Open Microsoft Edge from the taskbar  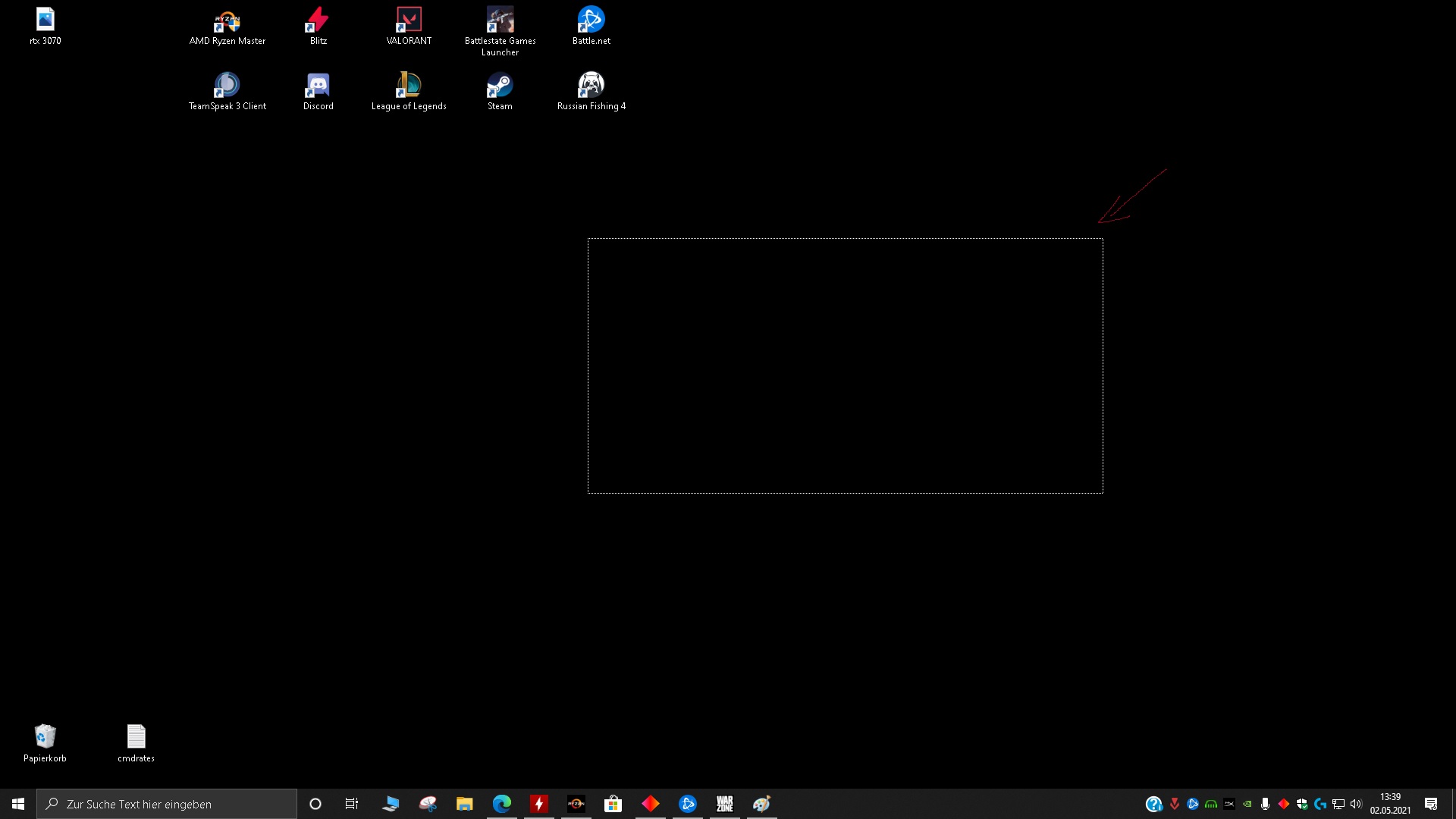501,804
